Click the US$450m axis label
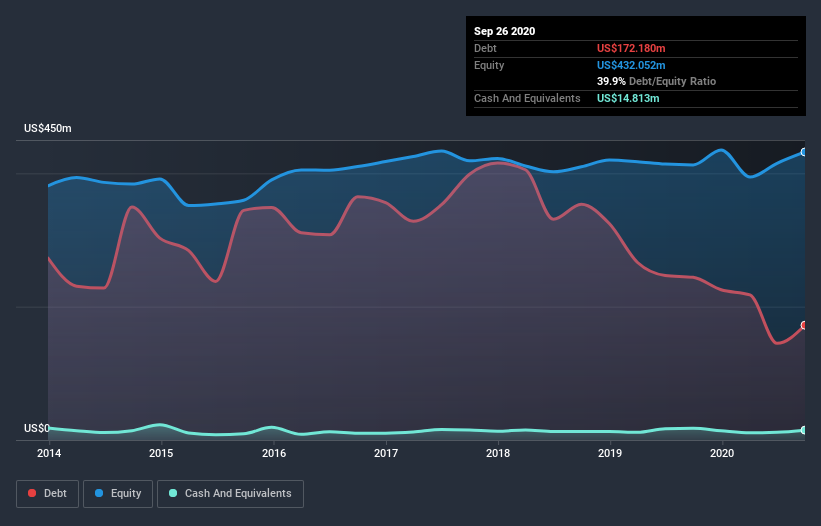The height and width of the screenshot is (526, 821). click(x=48, y=128)
